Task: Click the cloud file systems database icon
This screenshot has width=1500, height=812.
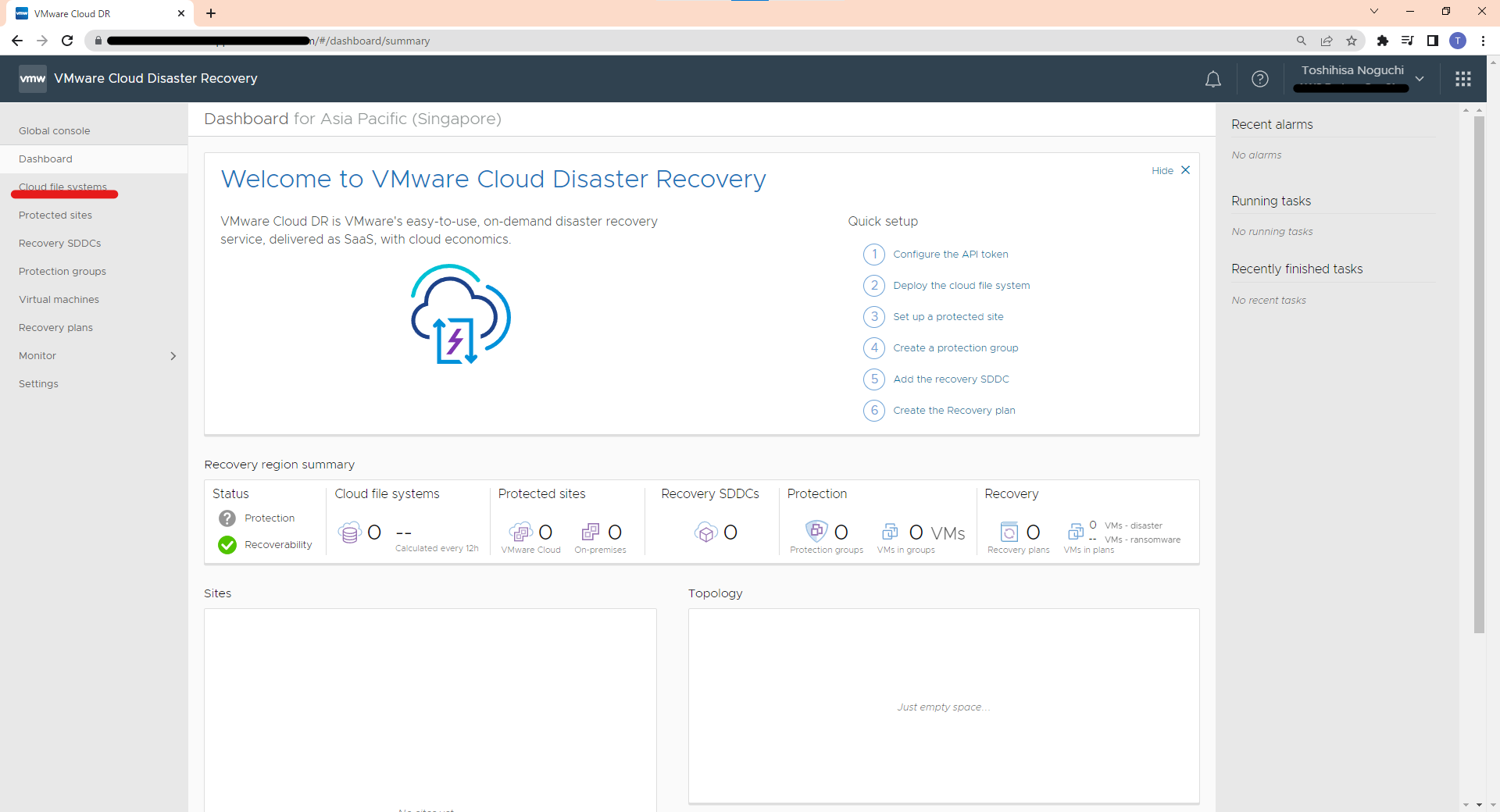Action: 350,532
